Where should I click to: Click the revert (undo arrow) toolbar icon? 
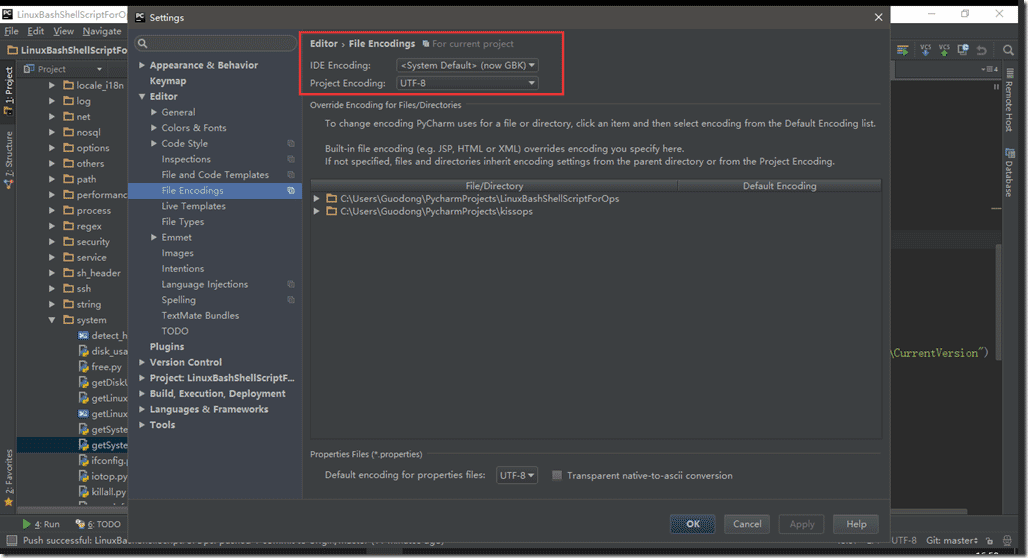[x=981, y=50]
